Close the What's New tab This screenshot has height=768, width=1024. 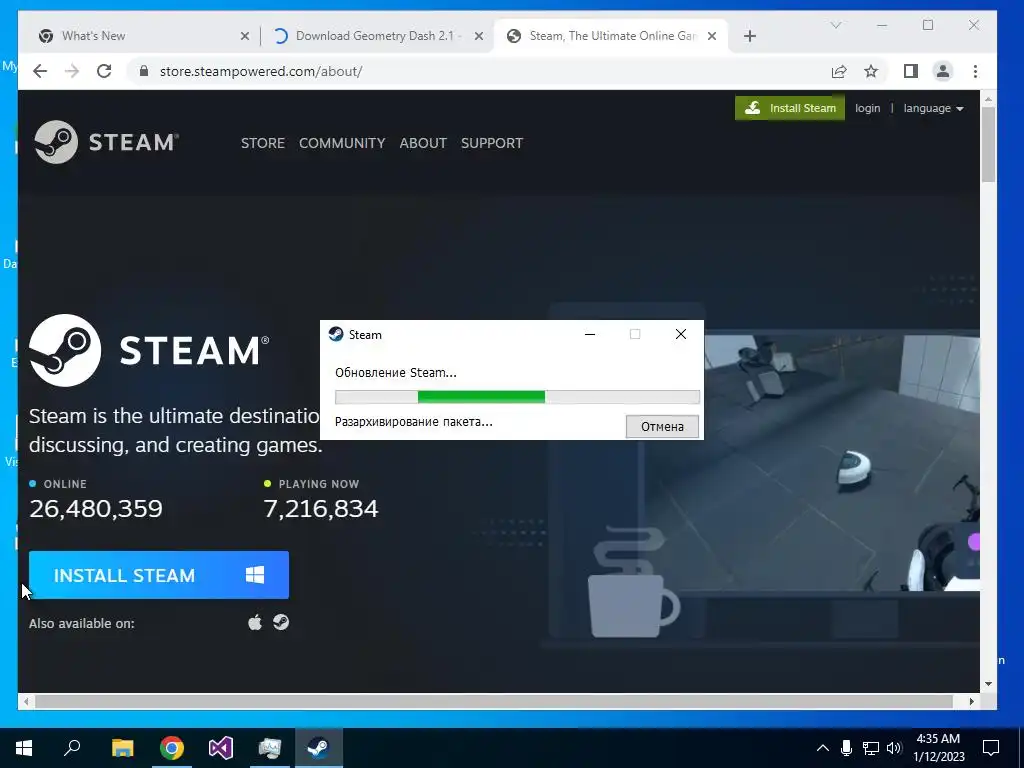click(245, 36)
